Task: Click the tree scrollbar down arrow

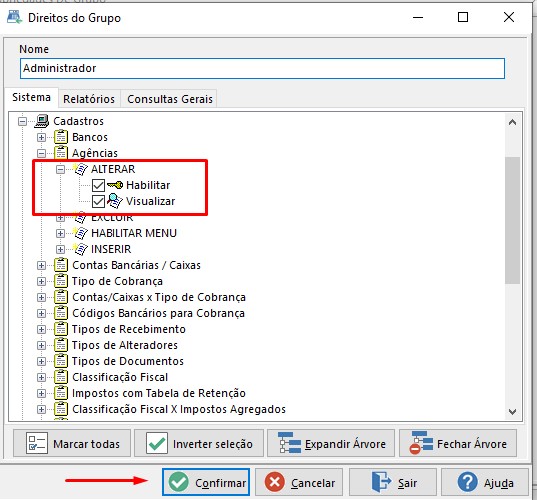Action: (512, 411)
